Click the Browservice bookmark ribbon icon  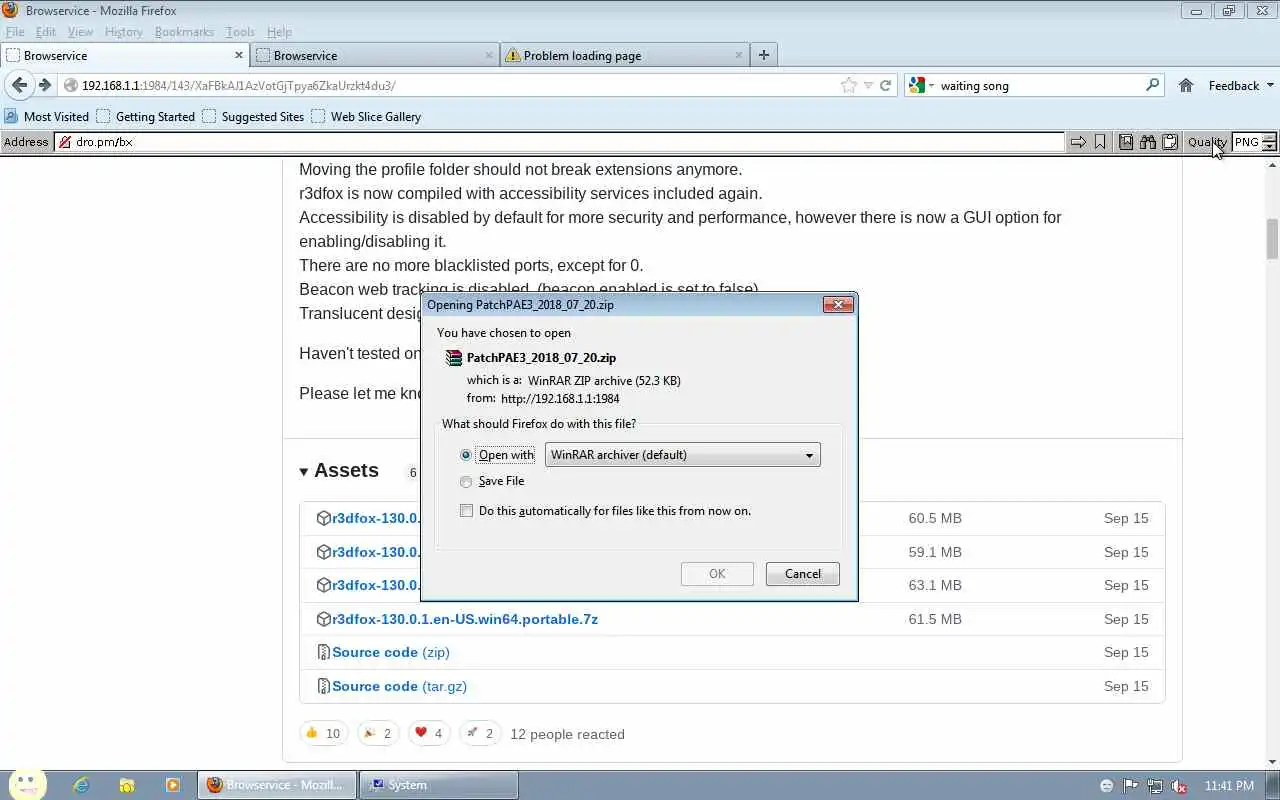pyautogui.click(x=1100, y=142)
